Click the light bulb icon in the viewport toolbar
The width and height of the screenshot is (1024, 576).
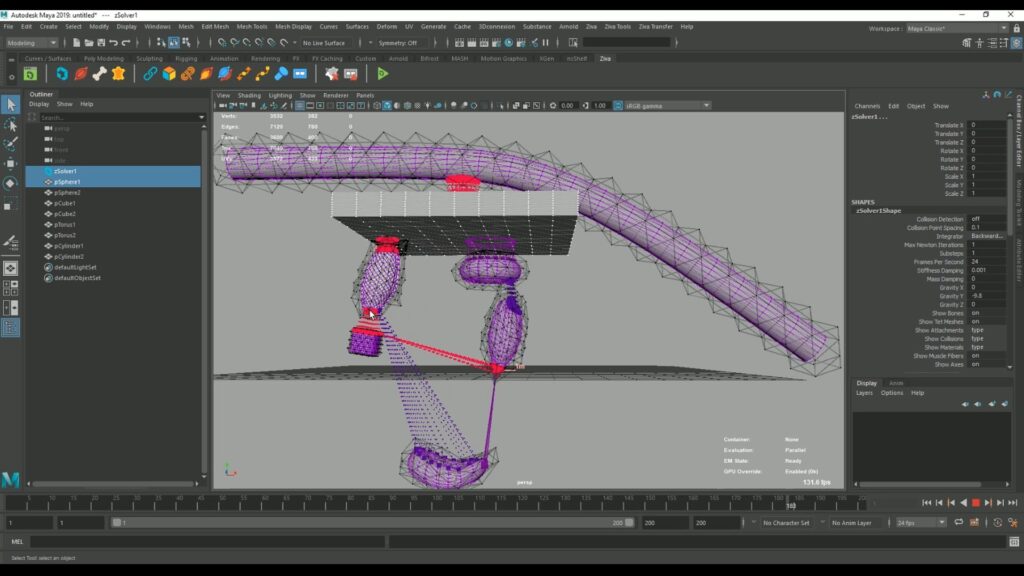pos(428,105)
